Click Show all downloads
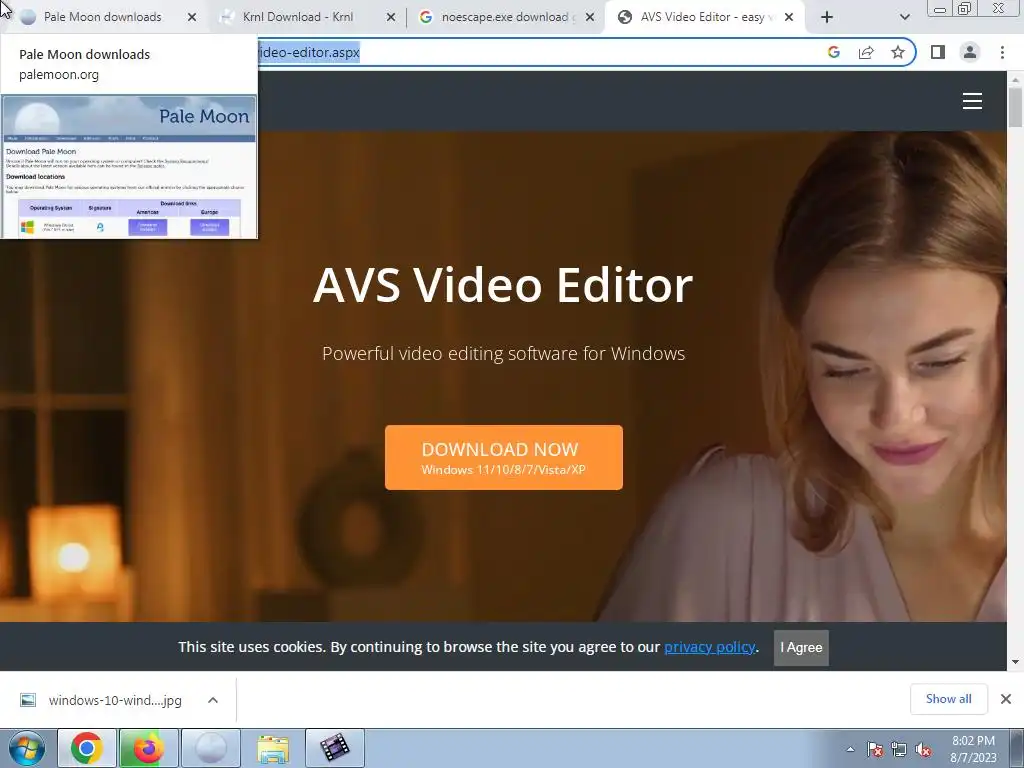Viewport: 1024px width, 768px height. tap(948, 699)
